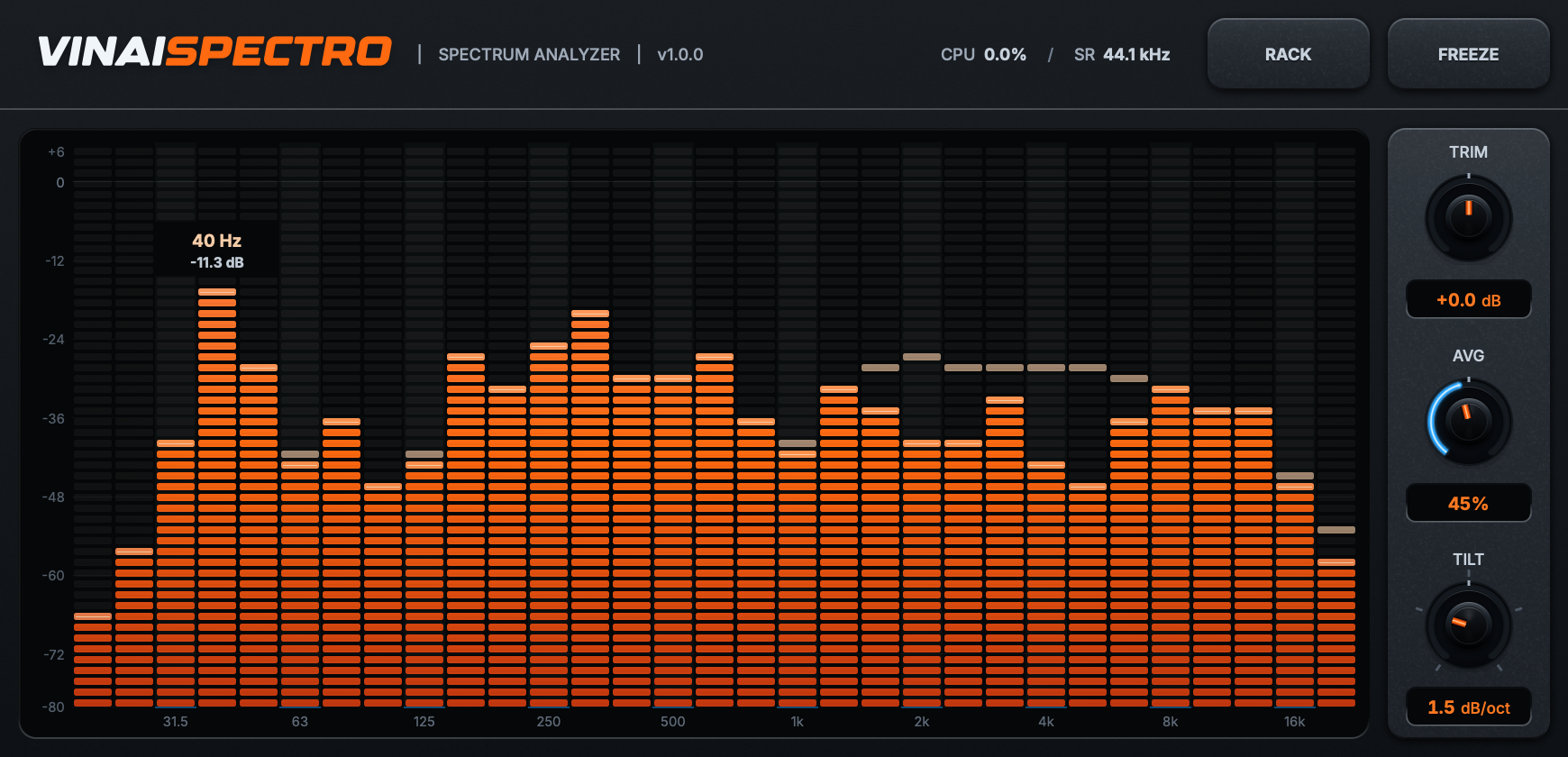Click the 16k frequency axis label

(1295, 722)
